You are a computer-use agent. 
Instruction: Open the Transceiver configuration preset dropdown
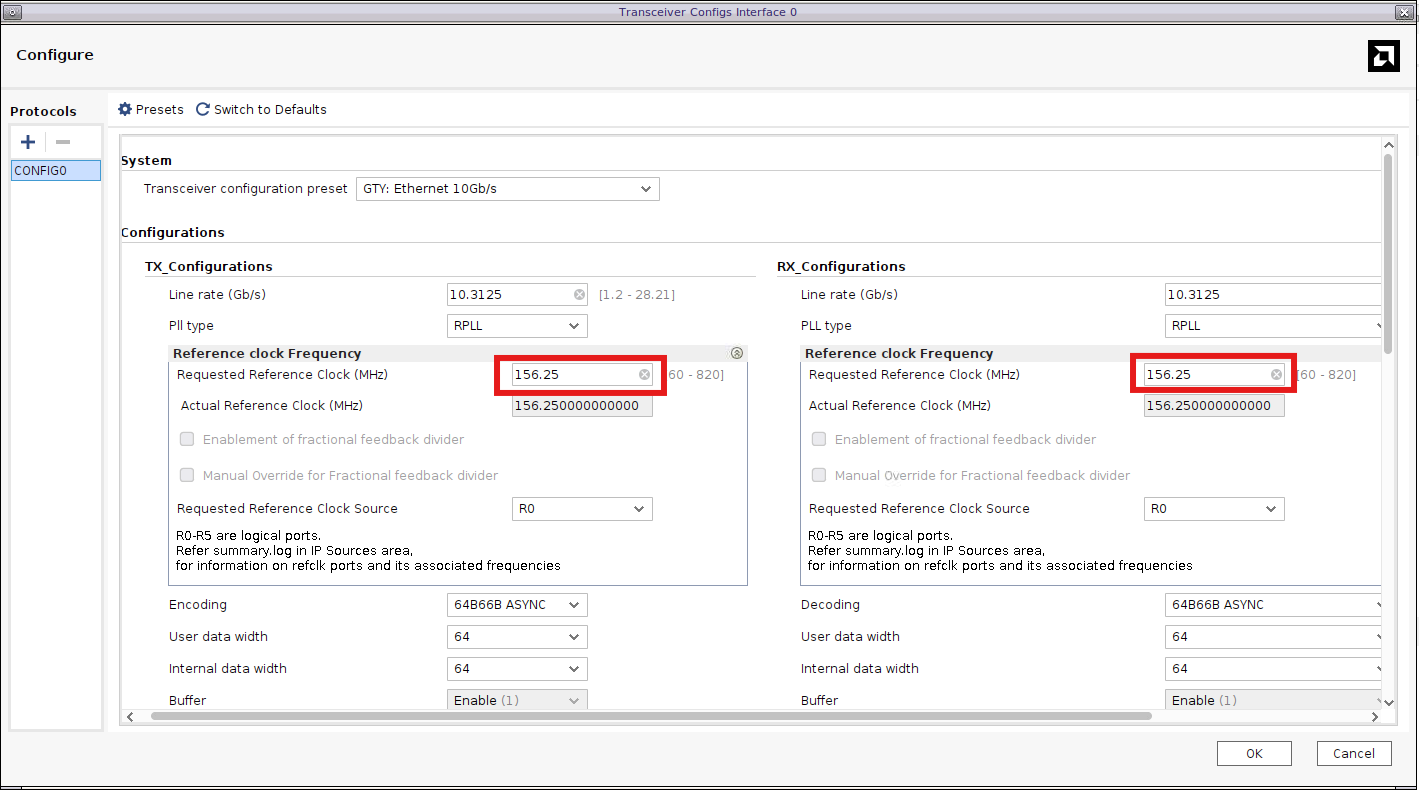pos(507,188)
